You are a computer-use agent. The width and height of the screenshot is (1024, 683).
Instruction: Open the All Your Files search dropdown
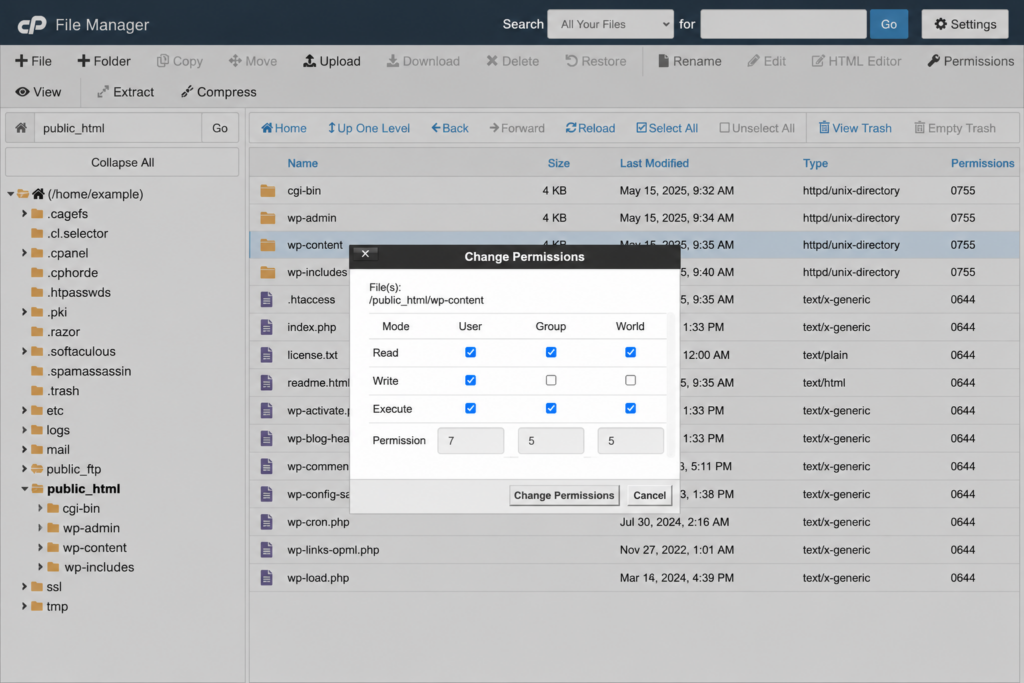click(611, 24)
